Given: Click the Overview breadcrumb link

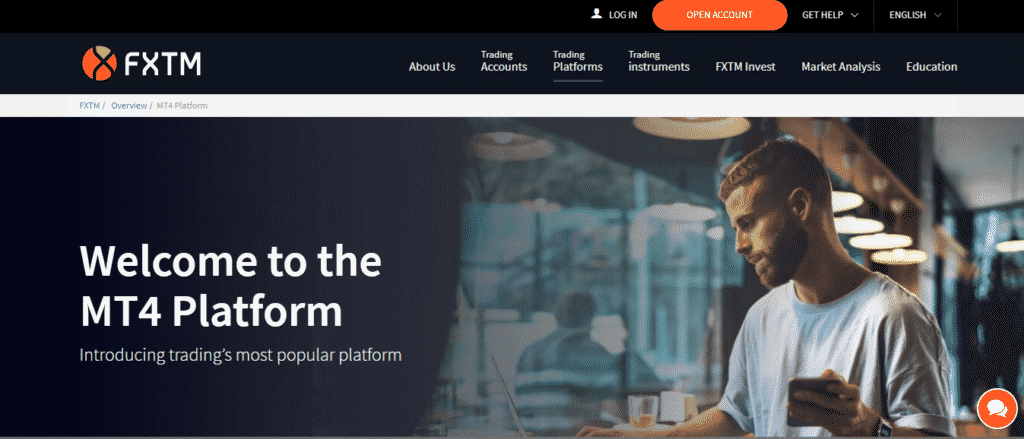Looking at the screenshot, I should [129, 105].
